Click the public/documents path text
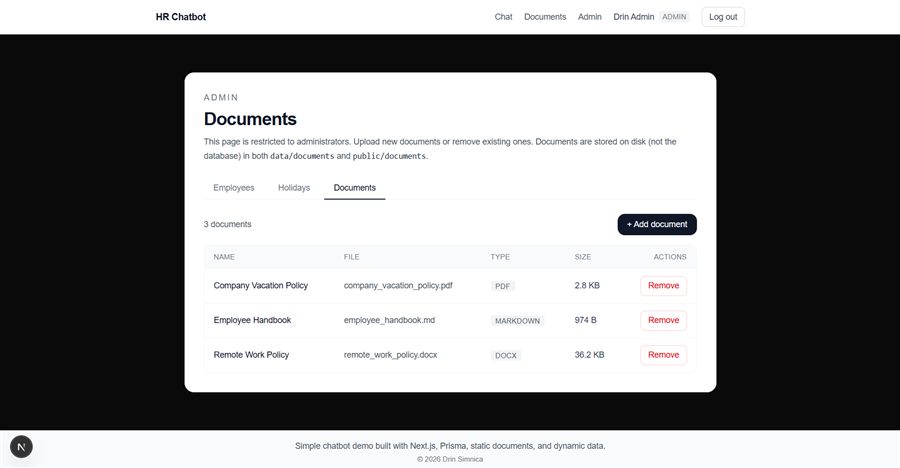The height and width of the screenshot is (468, 900). coord(389,156)
